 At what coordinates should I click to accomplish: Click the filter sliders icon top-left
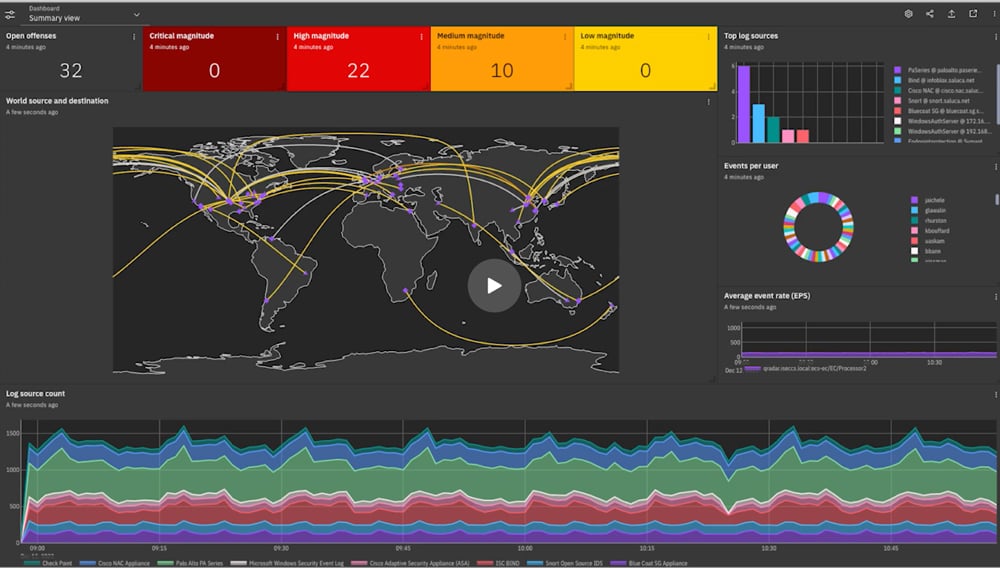tap(10, 14)
